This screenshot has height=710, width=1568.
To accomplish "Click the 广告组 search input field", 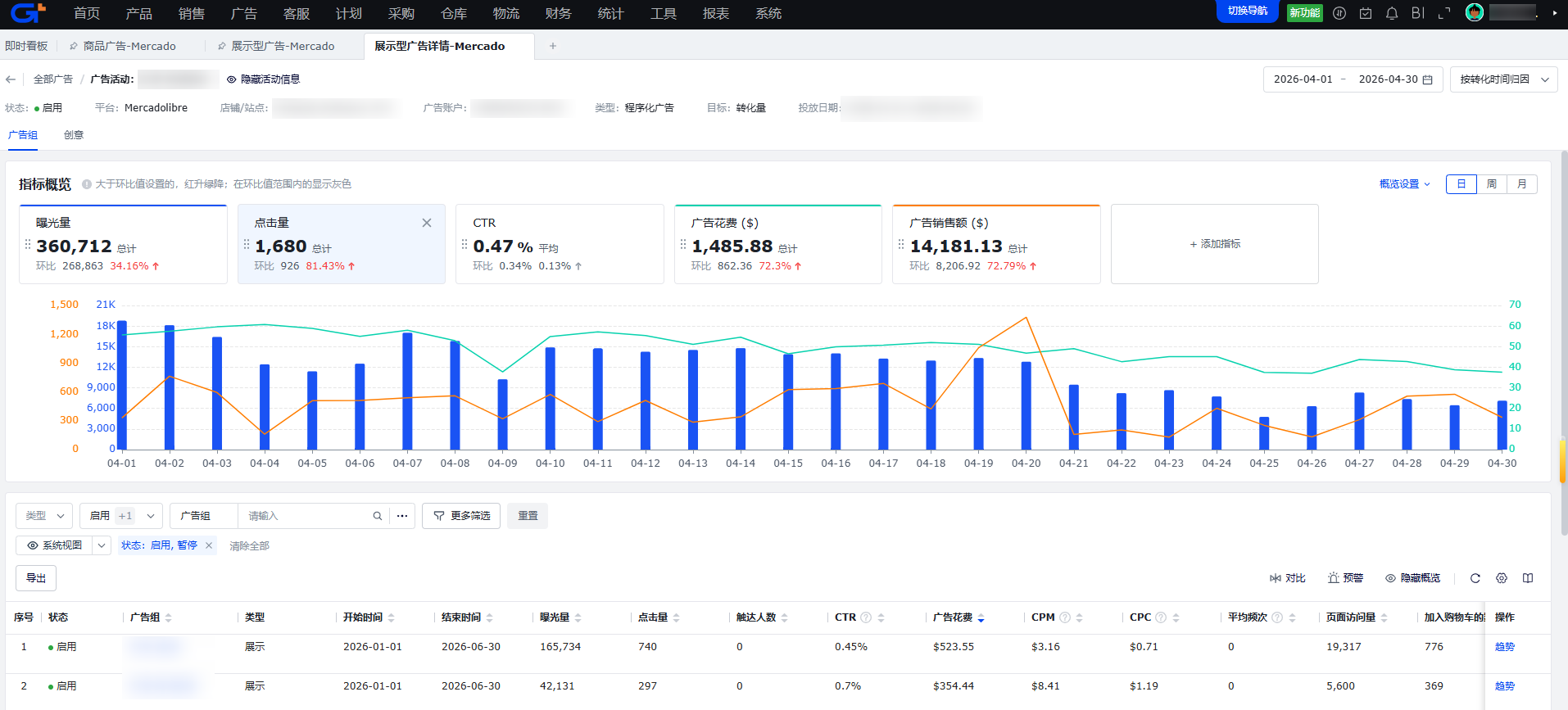I will pos(307,516).
